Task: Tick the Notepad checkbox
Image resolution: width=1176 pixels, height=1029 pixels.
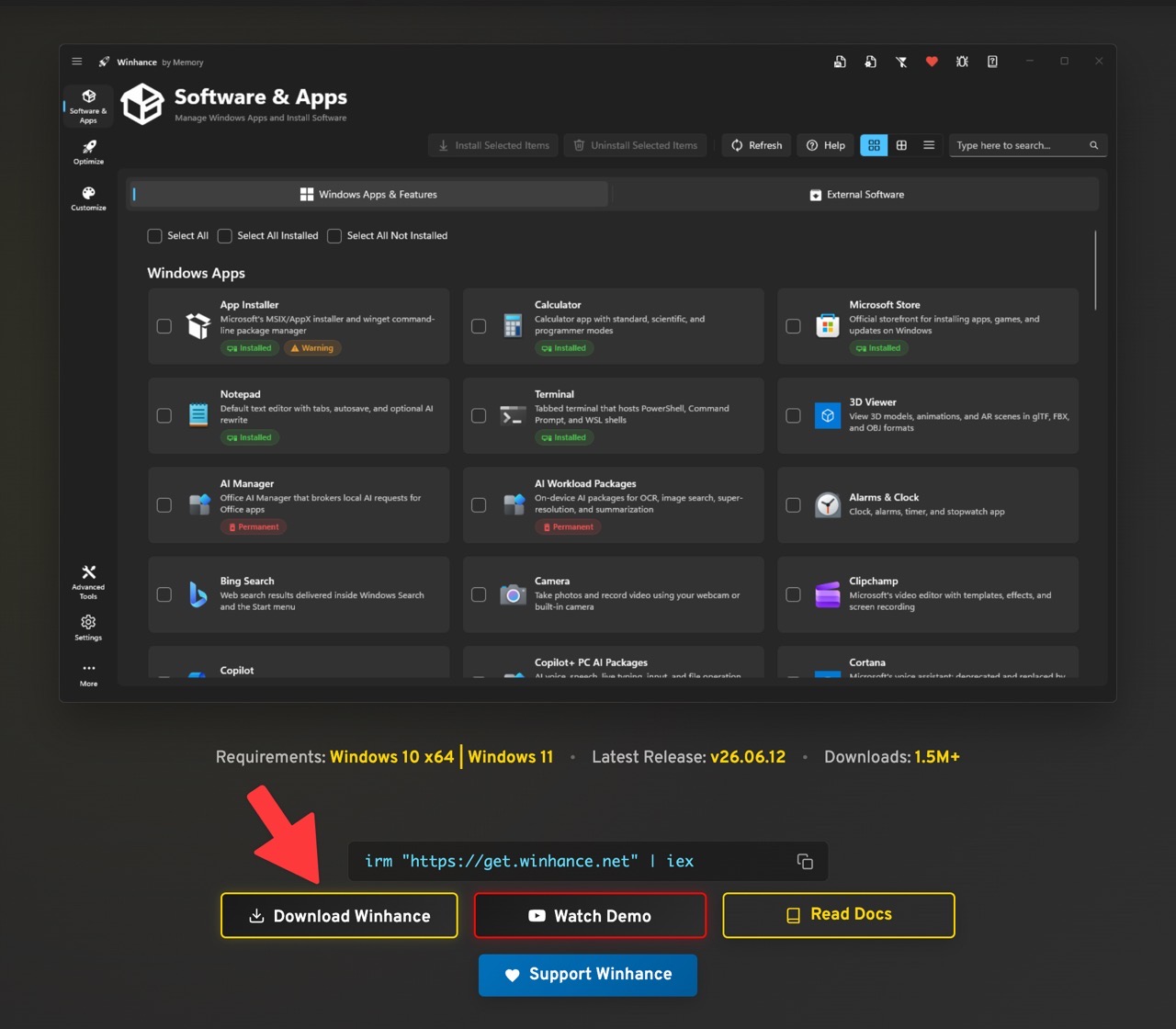Action: [x=164, y=415]
